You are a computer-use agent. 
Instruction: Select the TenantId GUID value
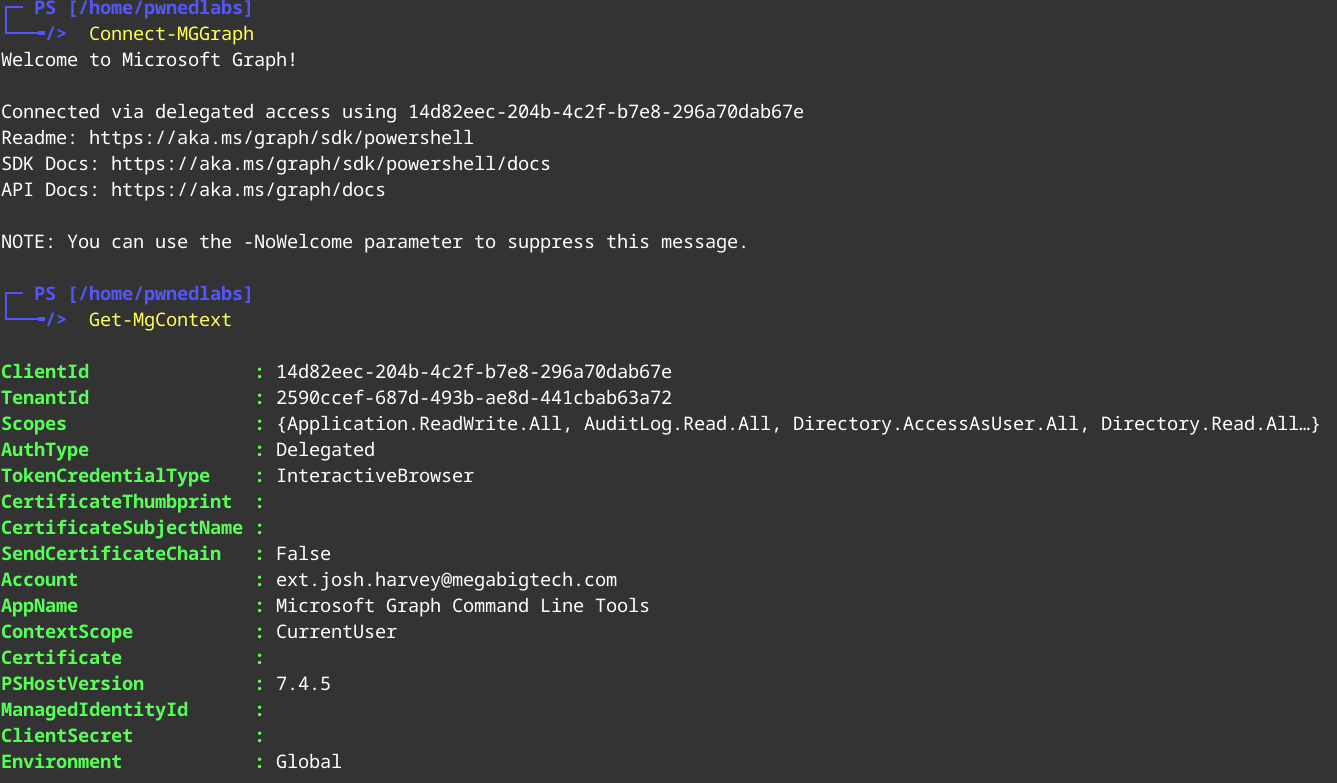473,398
